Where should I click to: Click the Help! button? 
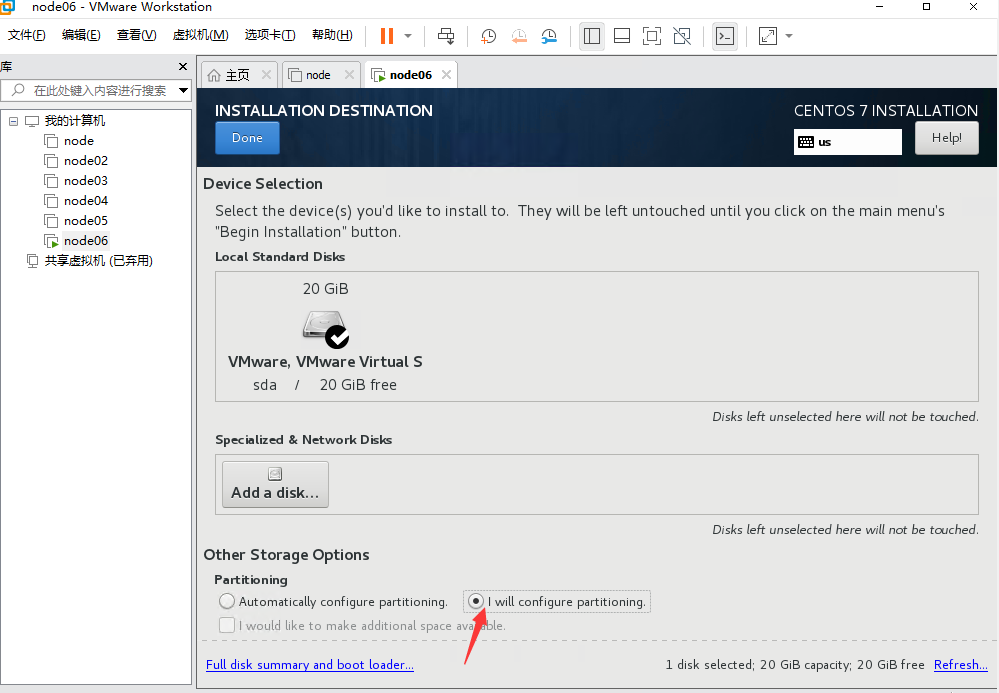(947, 138)
